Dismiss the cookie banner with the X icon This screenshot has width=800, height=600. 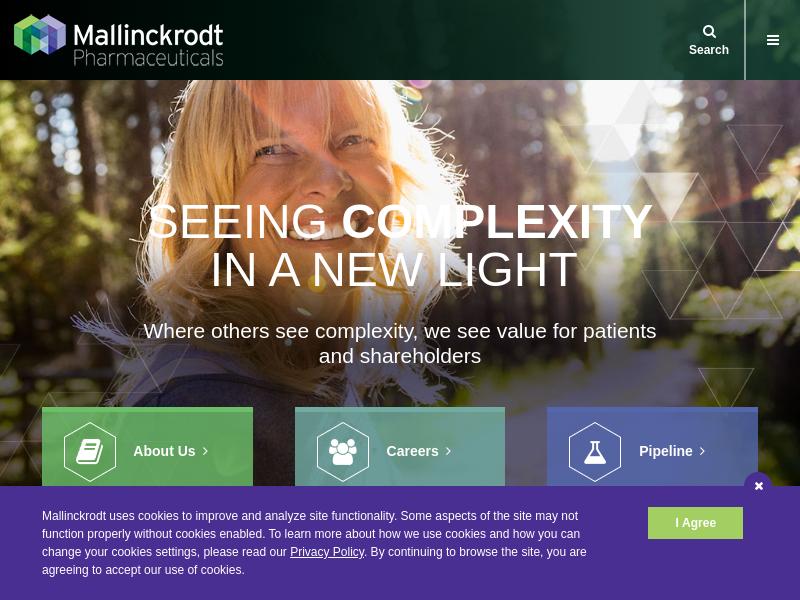(x=759, y=486)
